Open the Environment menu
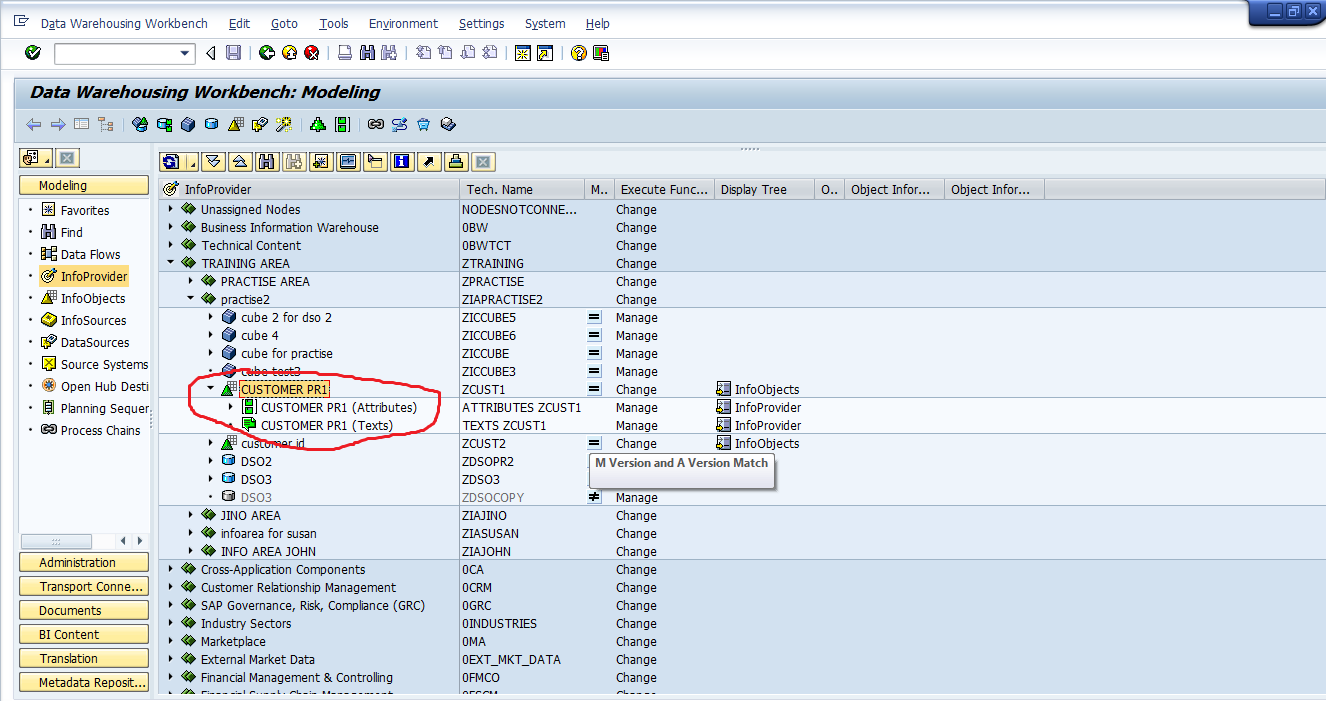The width and height of the screenshot is (1326, 701). [403, 23]
